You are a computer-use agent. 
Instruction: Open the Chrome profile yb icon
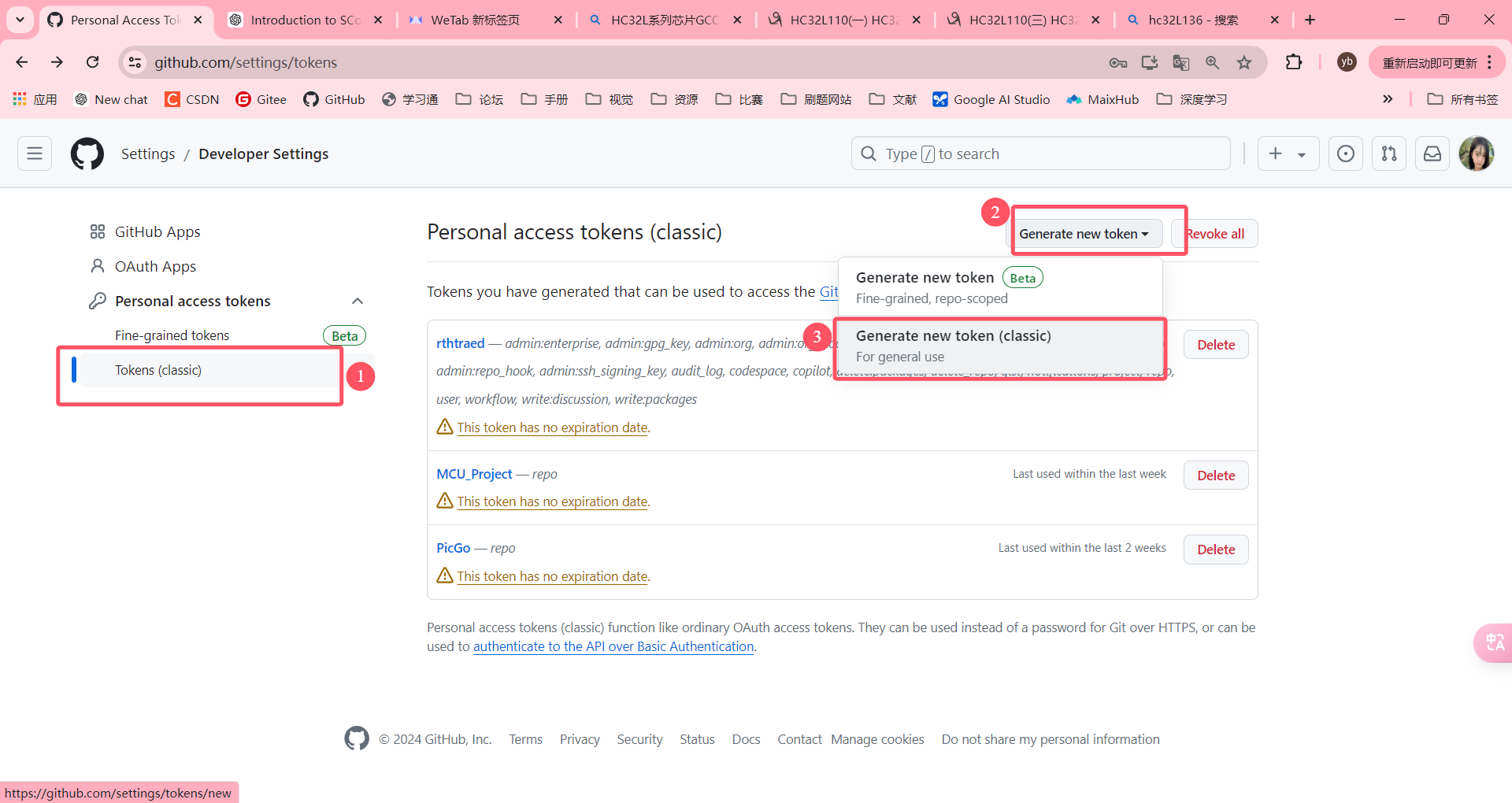pos(1347,62)
